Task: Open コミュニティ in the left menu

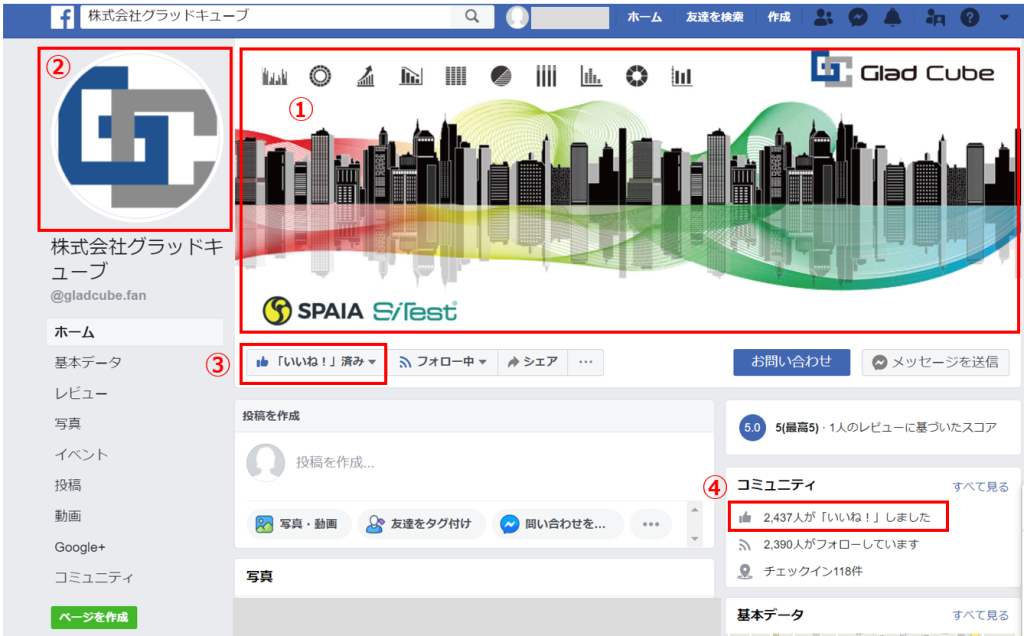Action: 94,577
